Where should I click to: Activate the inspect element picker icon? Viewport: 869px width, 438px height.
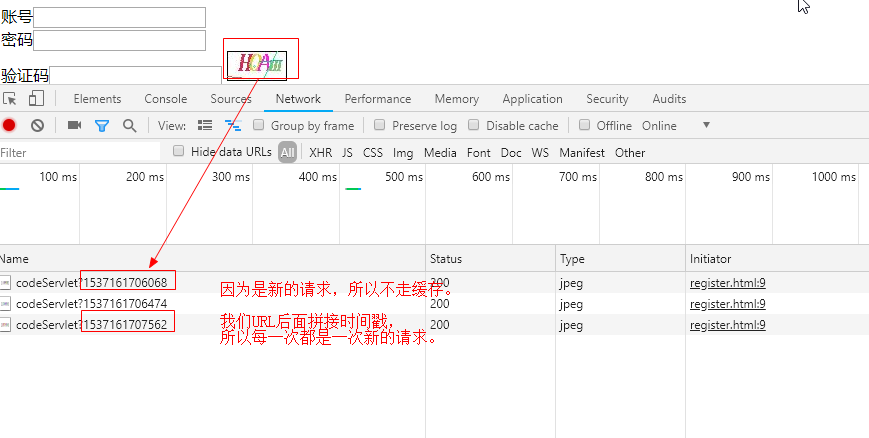tap(9, 99)
